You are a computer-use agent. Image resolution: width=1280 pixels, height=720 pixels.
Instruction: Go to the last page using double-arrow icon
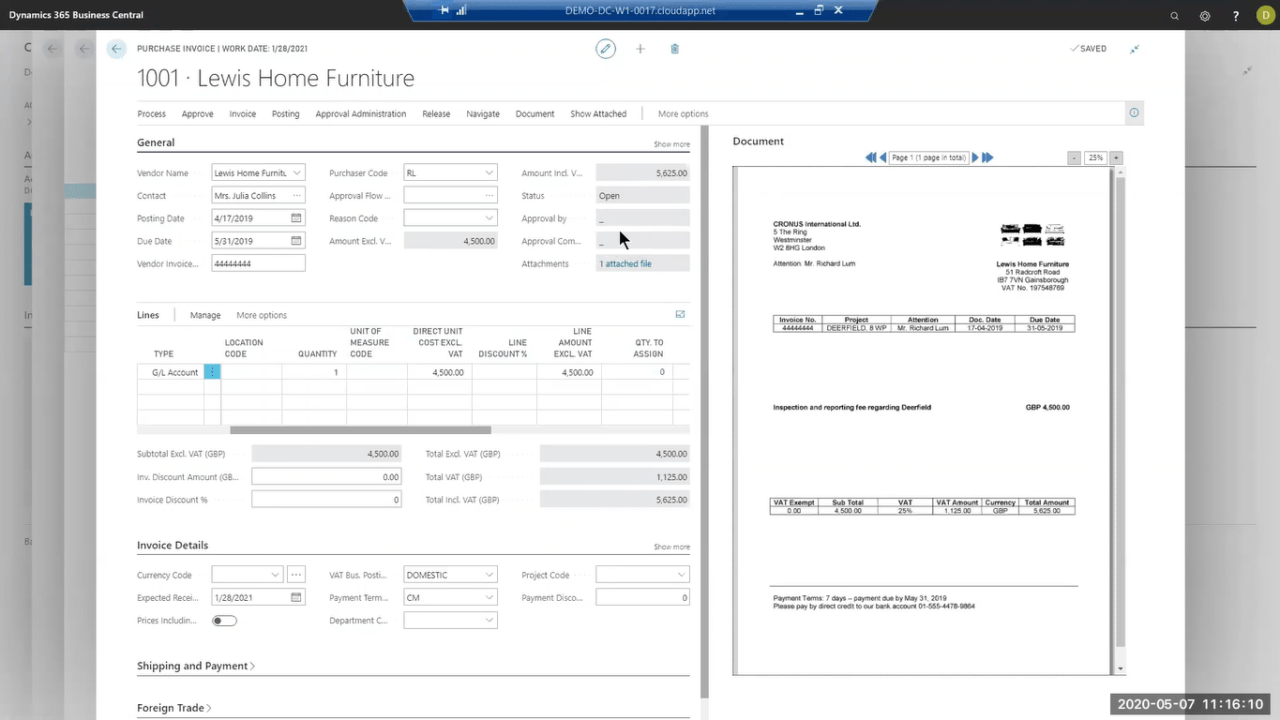(x=987, y=157)
